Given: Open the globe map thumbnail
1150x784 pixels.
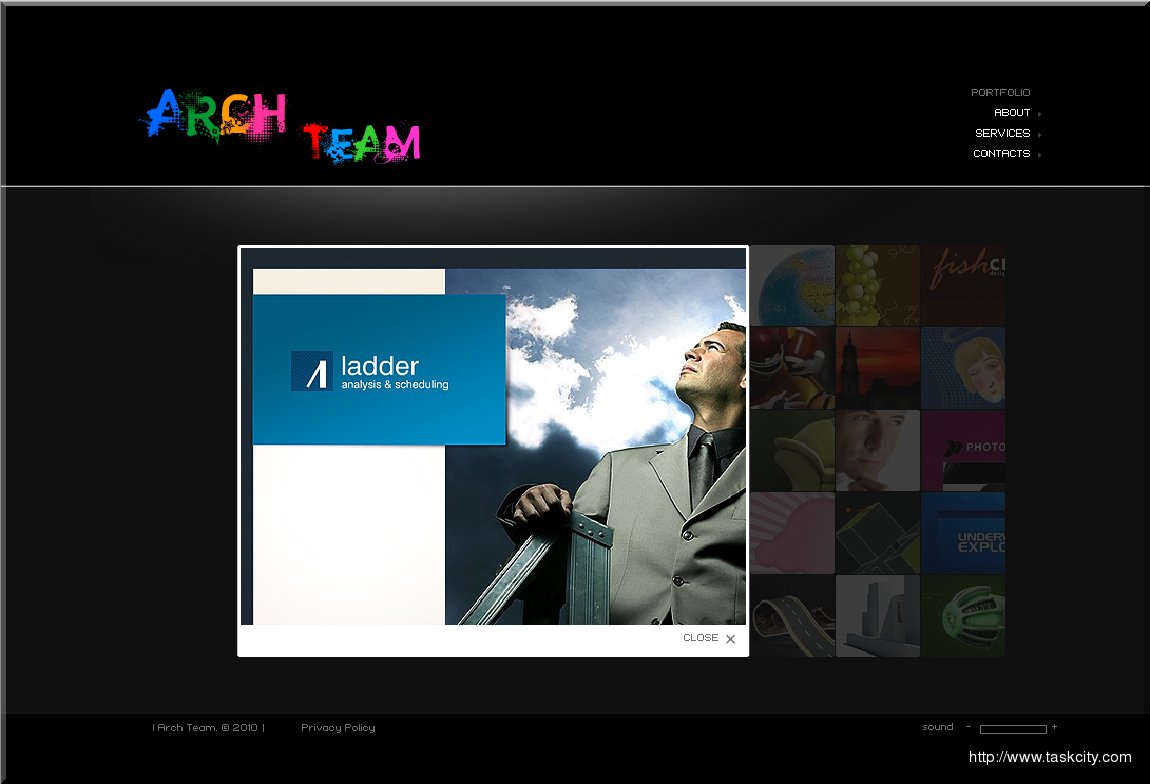Looking at the screenshot, I should click(x=792, y=285).
